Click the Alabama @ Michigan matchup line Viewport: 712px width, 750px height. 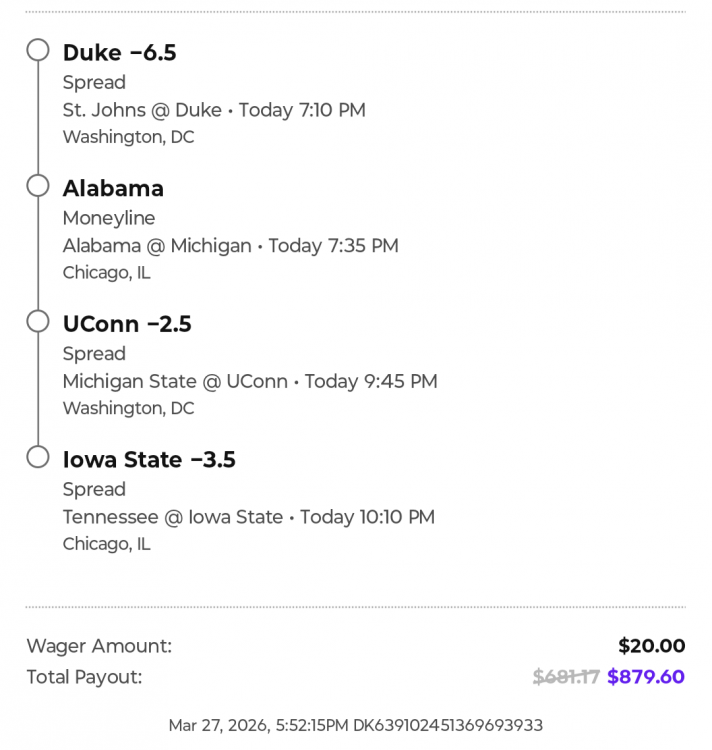230,246
